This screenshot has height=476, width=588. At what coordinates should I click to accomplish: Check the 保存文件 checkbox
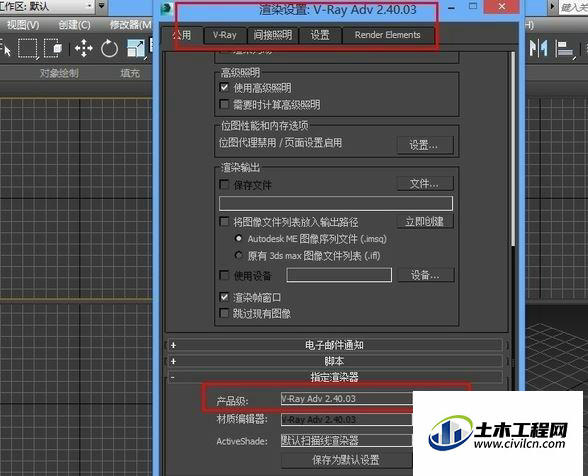tap(224, 184)
